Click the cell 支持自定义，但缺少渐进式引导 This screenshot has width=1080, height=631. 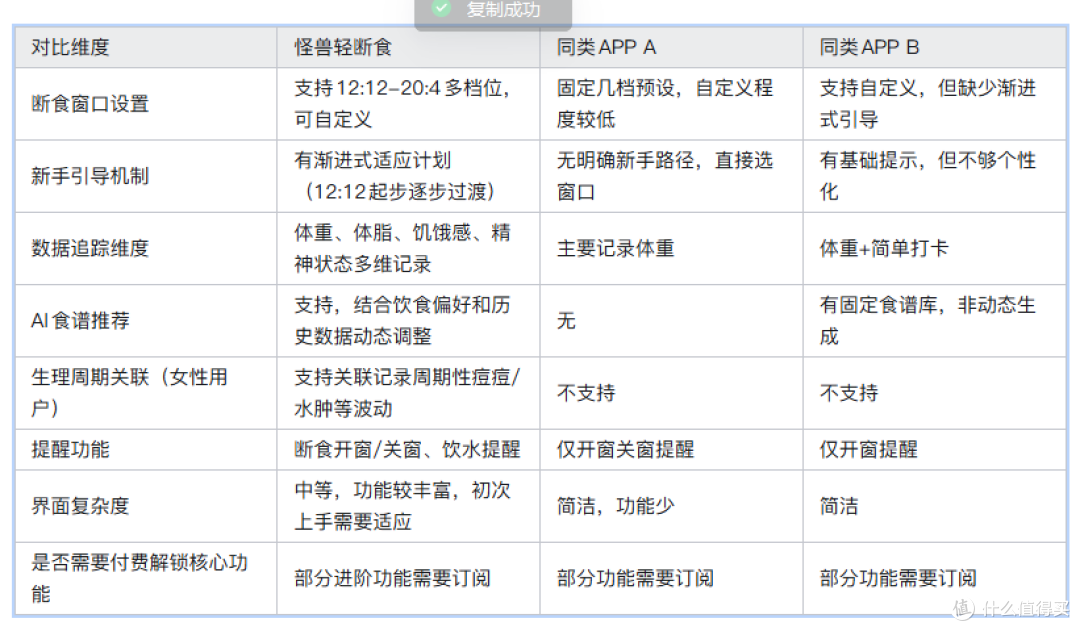(935, 104)
